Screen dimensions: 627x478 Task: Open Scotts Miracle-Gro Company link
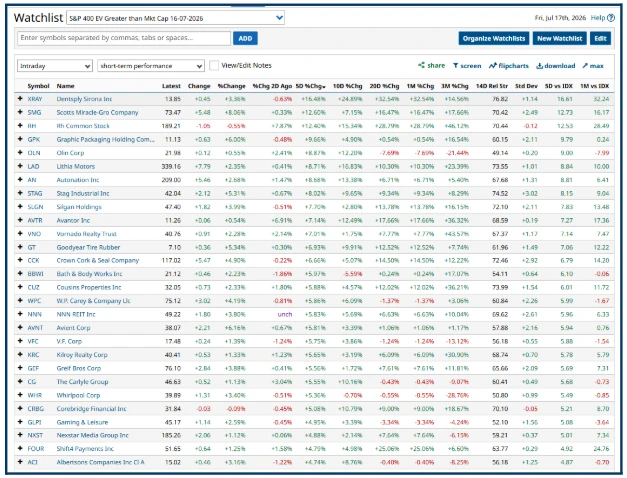97,112
